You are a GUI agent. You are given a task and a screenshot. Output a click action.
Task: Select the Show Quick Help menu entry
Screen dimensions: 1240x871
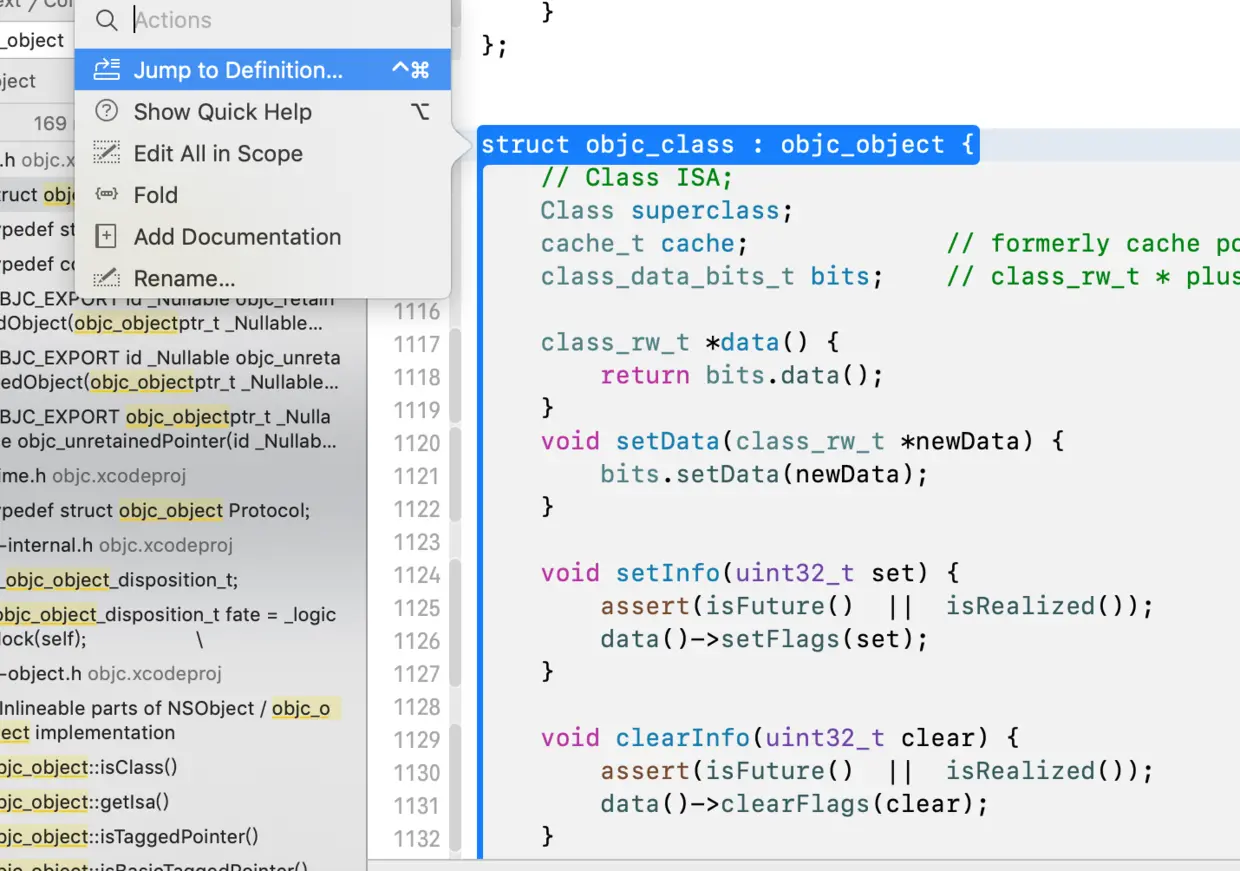[262, 112]
